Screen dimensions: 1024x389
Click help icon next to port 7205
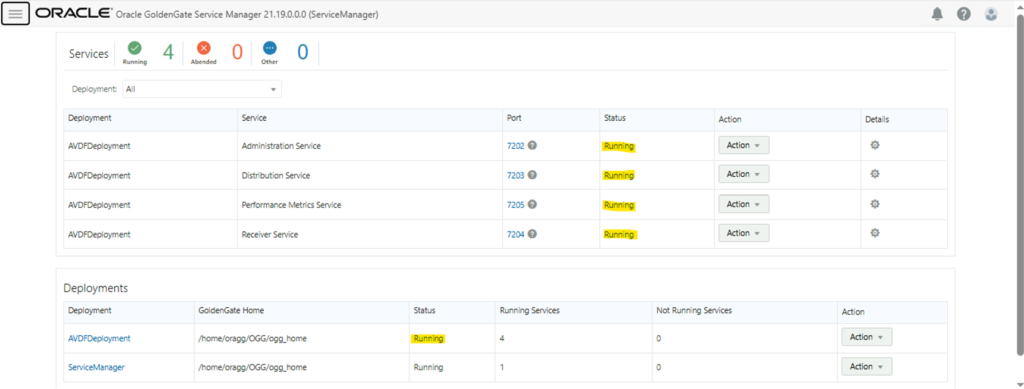(x=532, y=204)
